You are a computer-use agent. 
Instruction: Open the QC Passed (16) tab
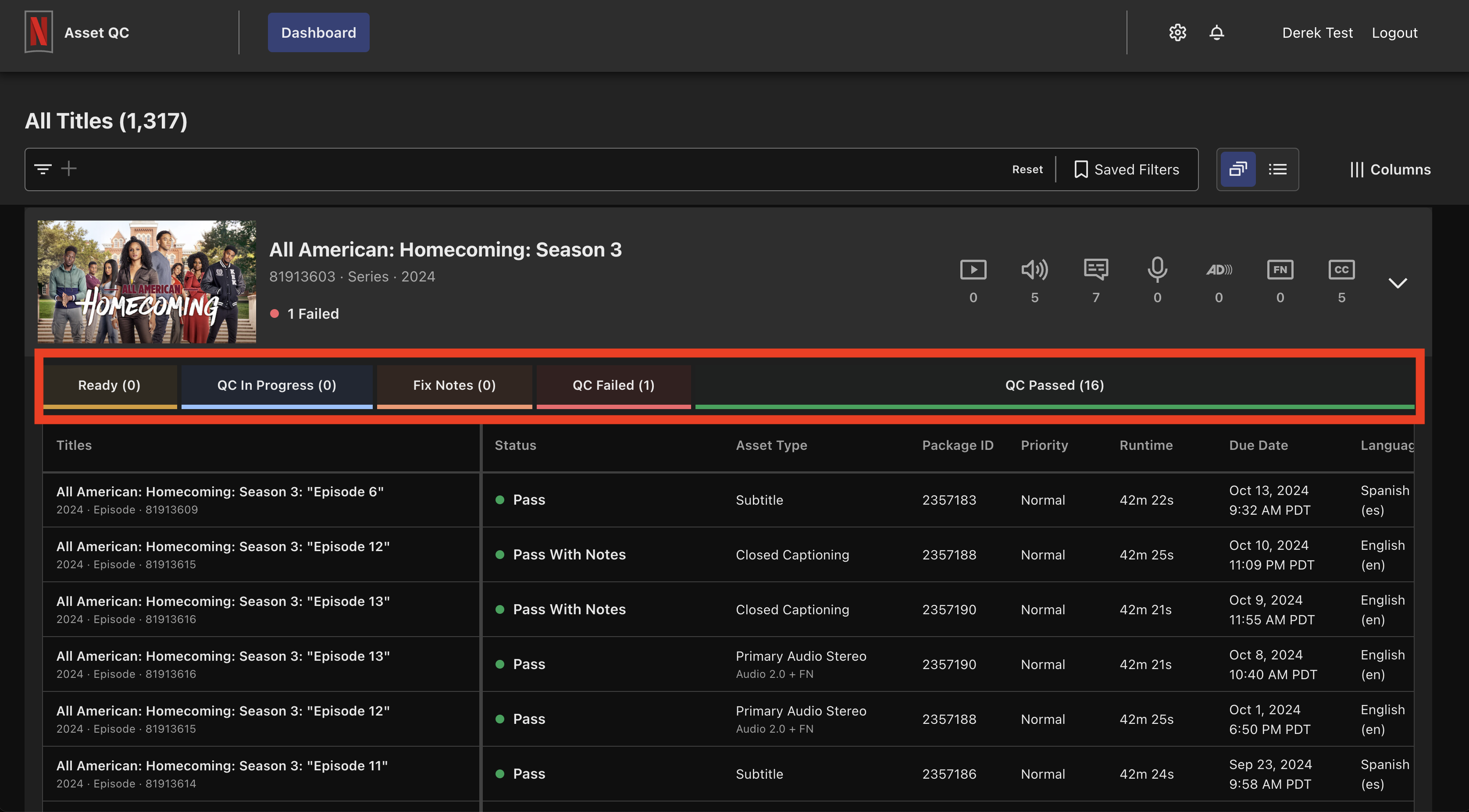[x=1055, y=387]
